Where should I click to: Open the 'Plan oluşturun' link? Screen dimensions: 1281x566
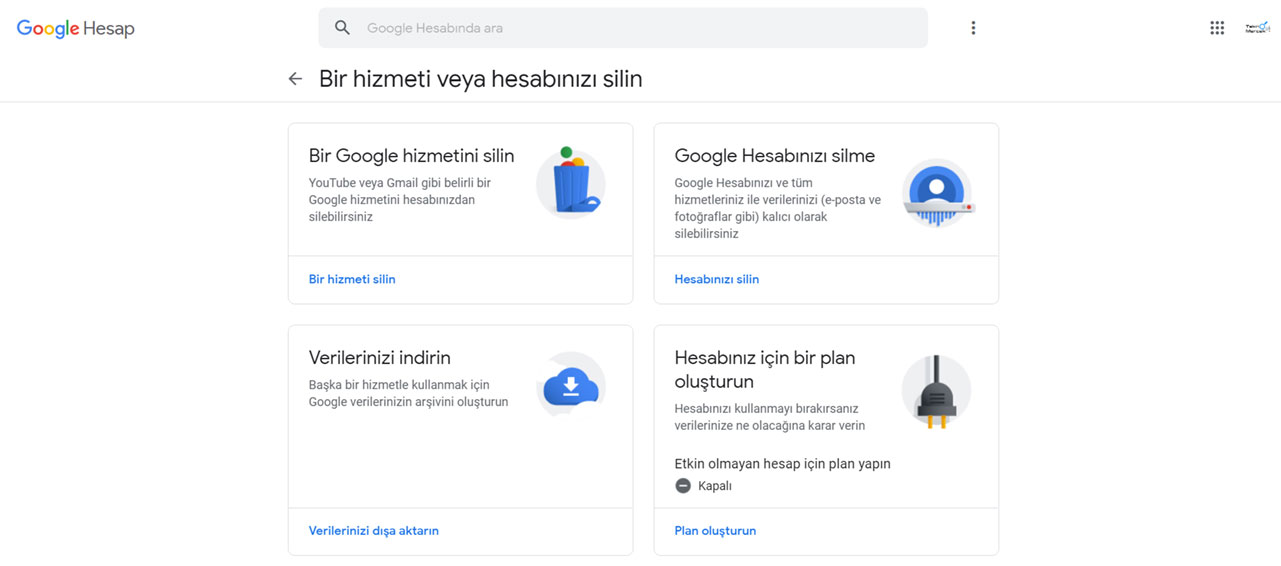(x=715, y=531)
